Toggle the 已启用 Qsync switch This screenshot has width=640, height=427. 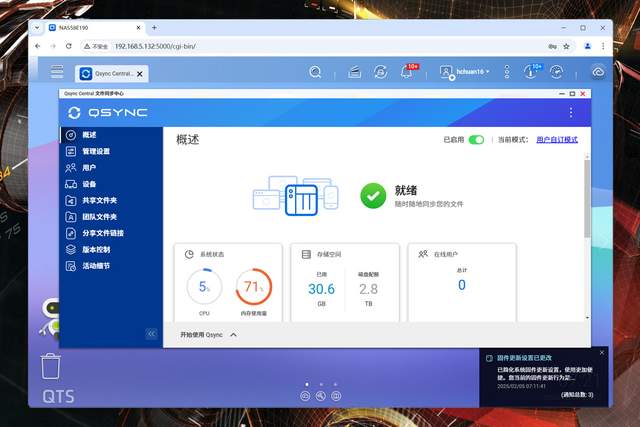[x=476, y=140]
